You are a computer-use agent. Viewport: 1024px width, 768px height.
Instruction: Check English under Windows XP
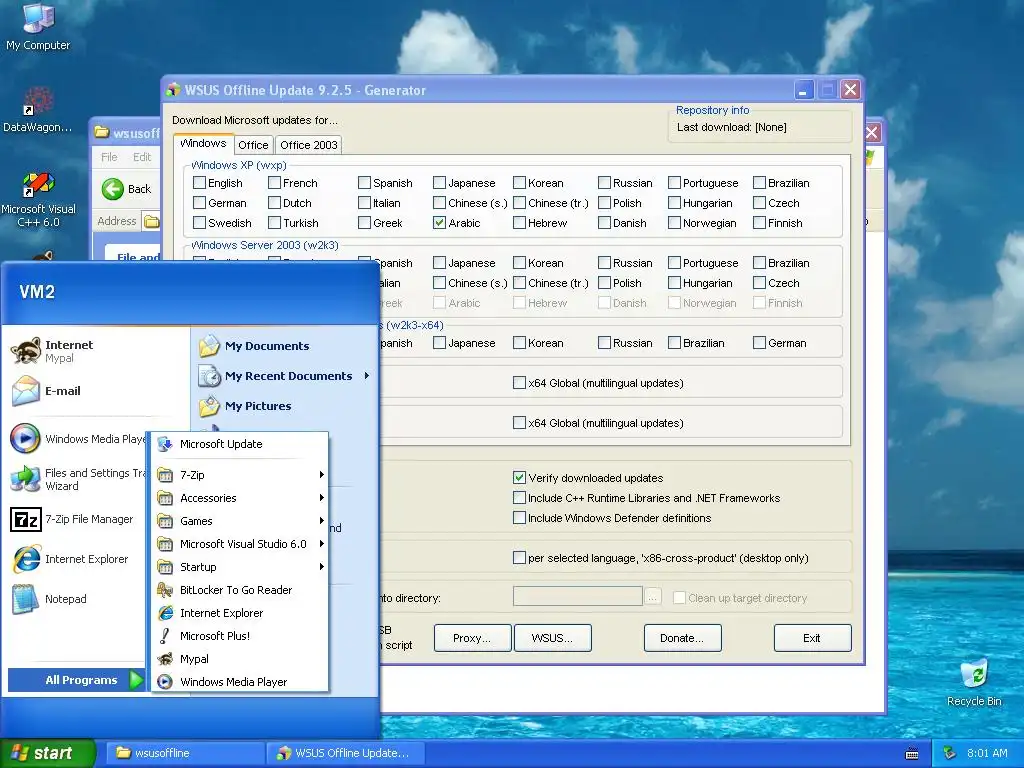coord(200,183)
